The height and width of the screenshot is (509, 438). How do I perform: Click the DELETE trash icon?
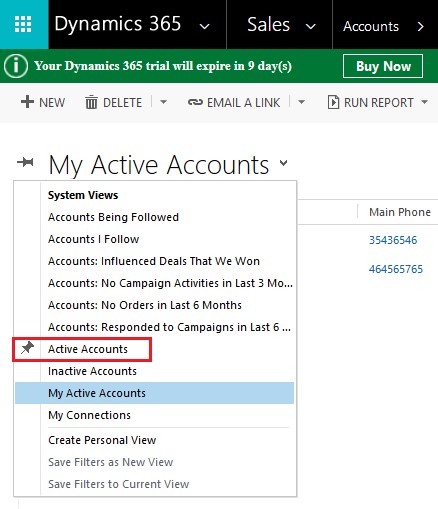[91, 102]
